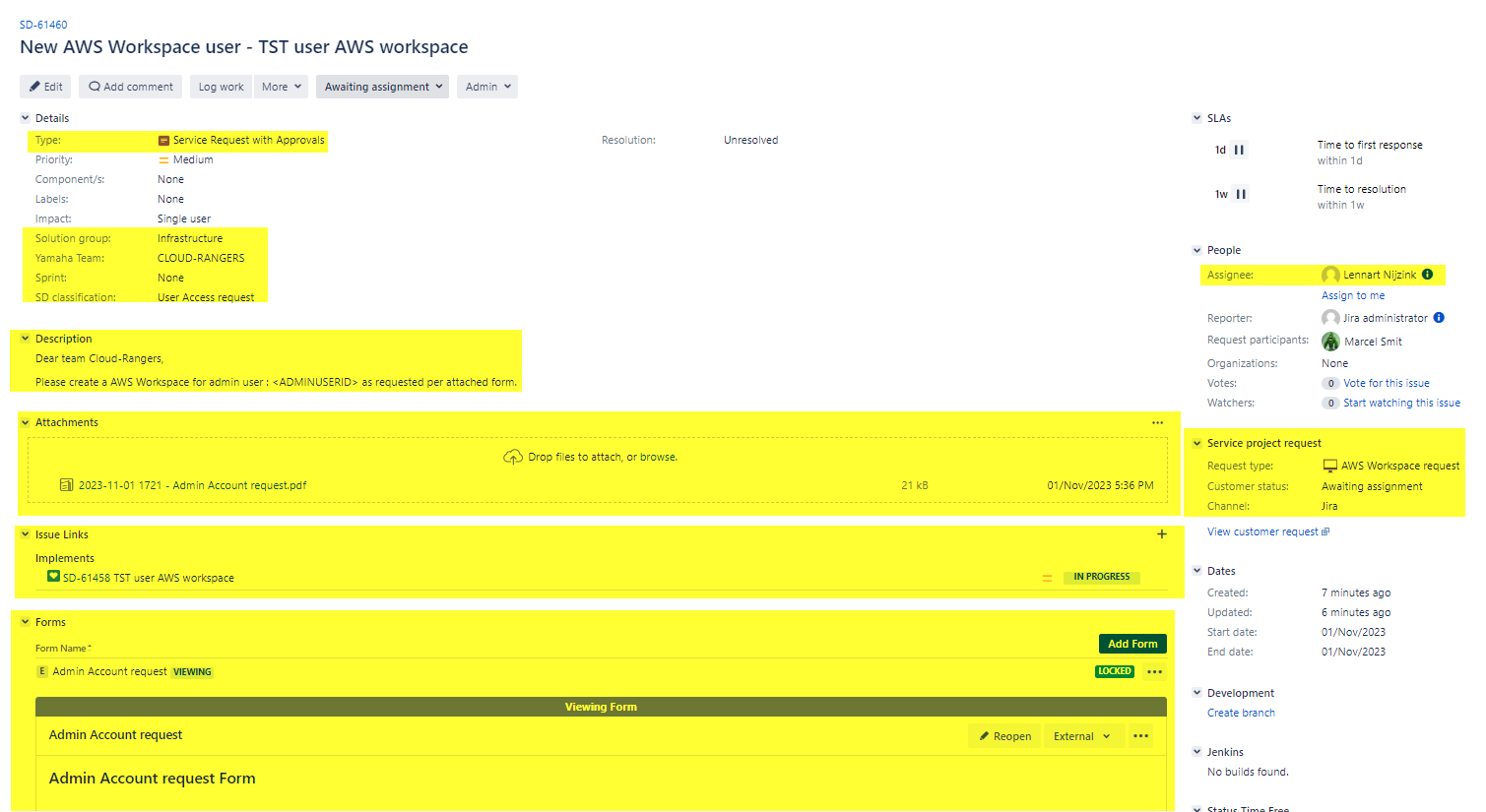Click Assign to me link

pos(1353,295)
